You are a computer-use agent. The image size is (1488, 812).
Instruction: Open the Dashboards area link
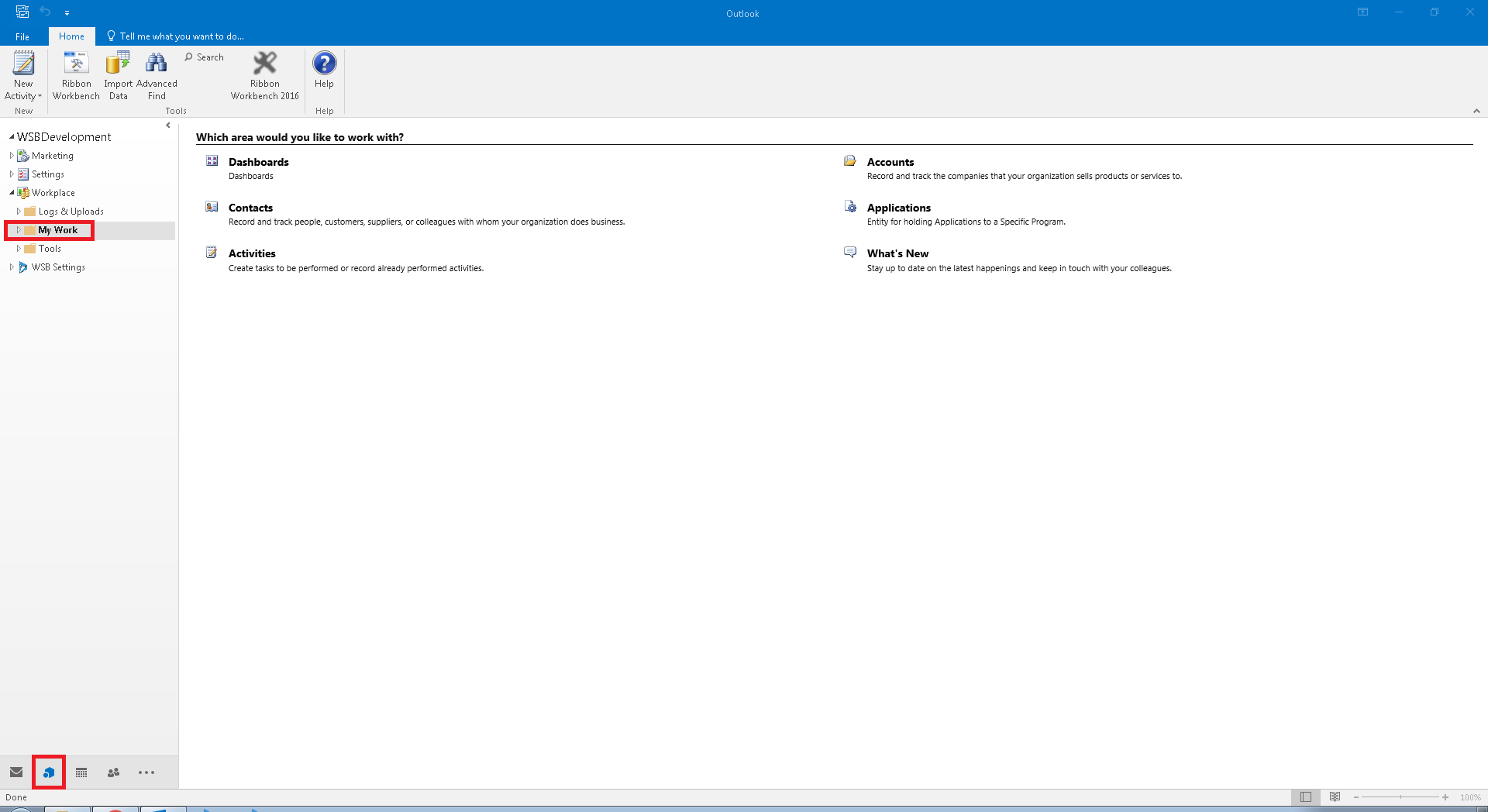[x=258, y=162]
